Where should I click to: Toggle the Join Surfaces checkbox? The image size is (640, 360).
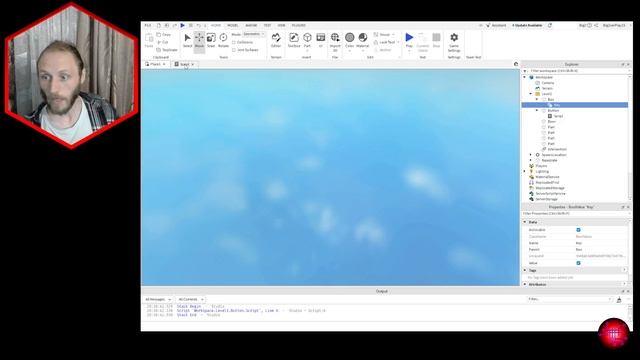pos(234,50)
